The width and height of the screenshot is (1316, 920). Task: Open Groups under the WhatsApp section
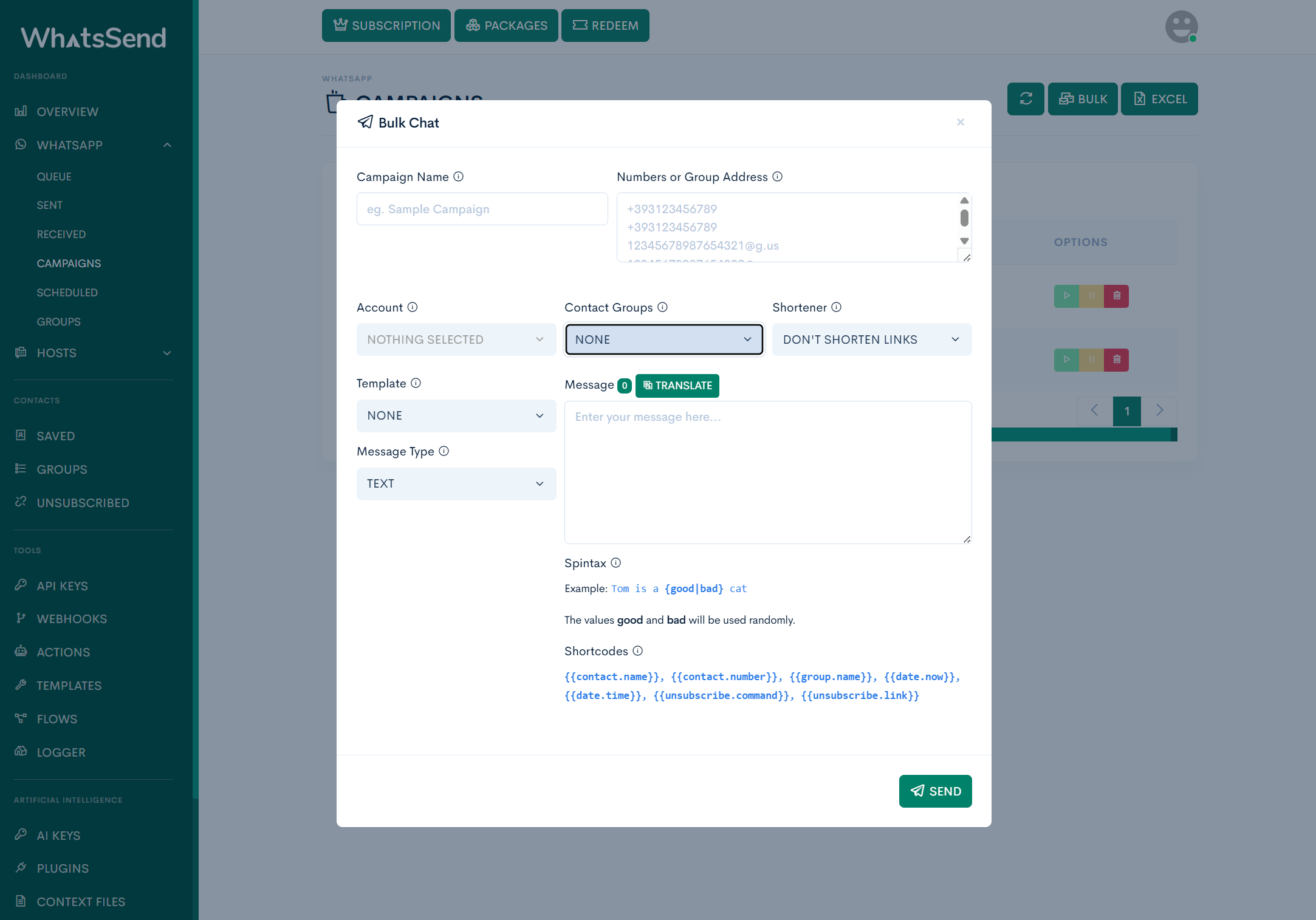click(x=59, y=322)
